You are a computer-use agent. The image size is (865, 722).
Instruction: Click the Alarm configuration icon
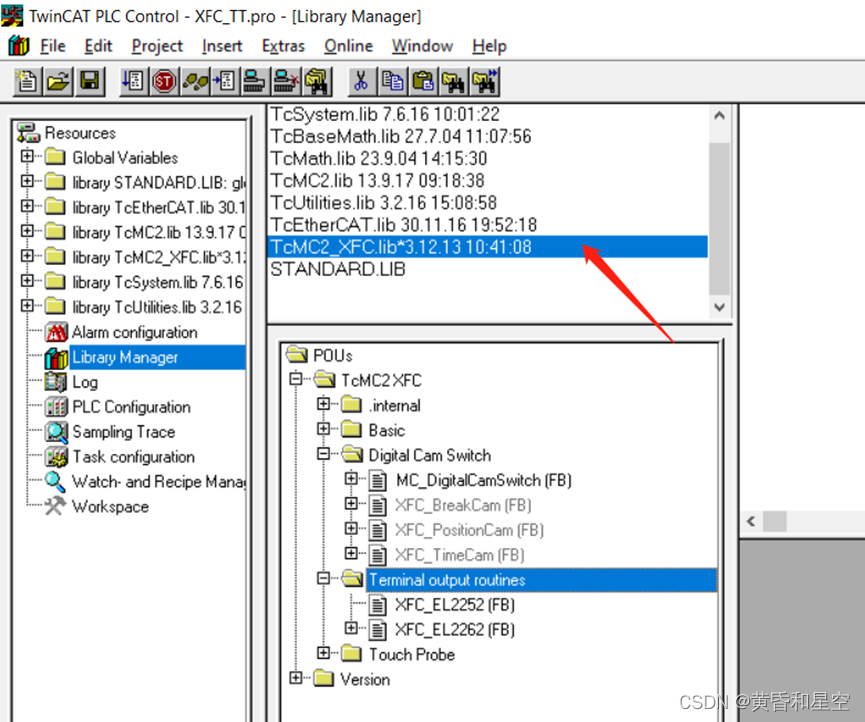[x=56, y=332]
